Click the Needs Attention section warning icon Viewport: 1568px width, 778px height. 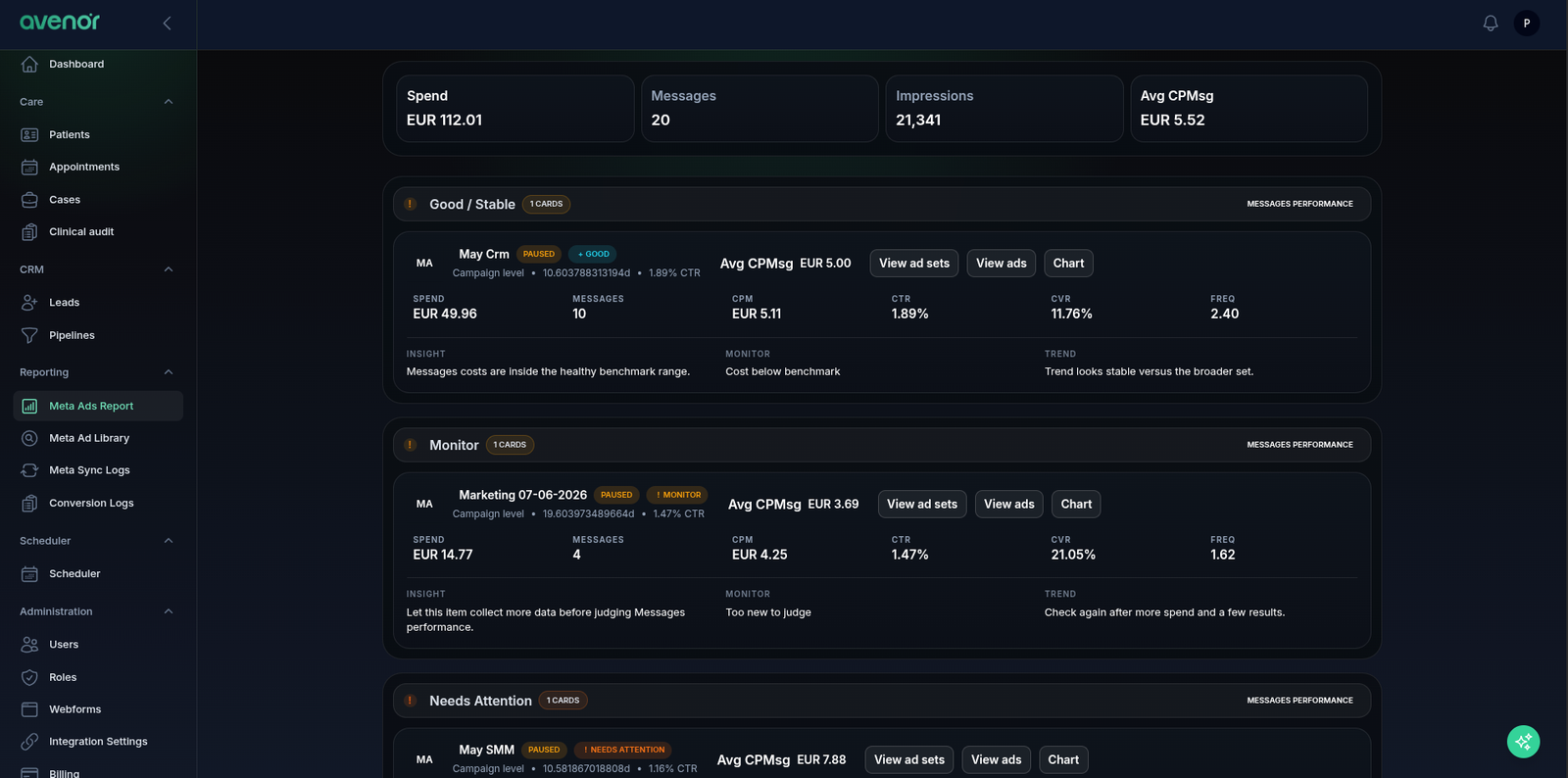(x=411, y=701)
